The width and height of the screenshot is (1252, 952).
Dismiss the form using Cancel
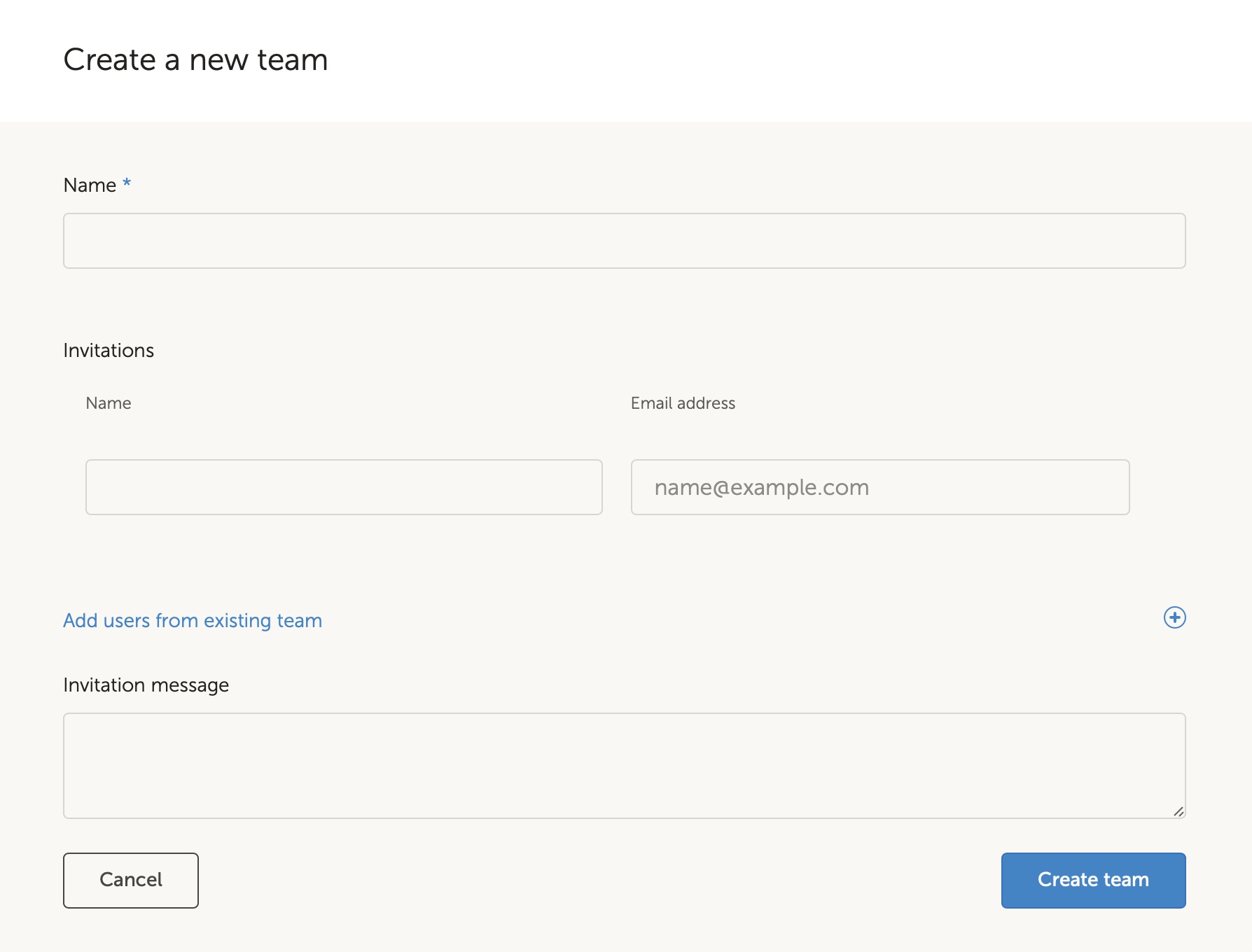131,880
